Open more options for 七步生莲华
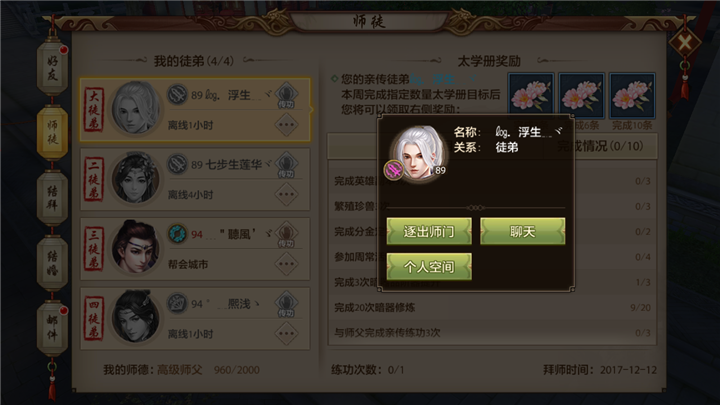 [x=286, y=194]
